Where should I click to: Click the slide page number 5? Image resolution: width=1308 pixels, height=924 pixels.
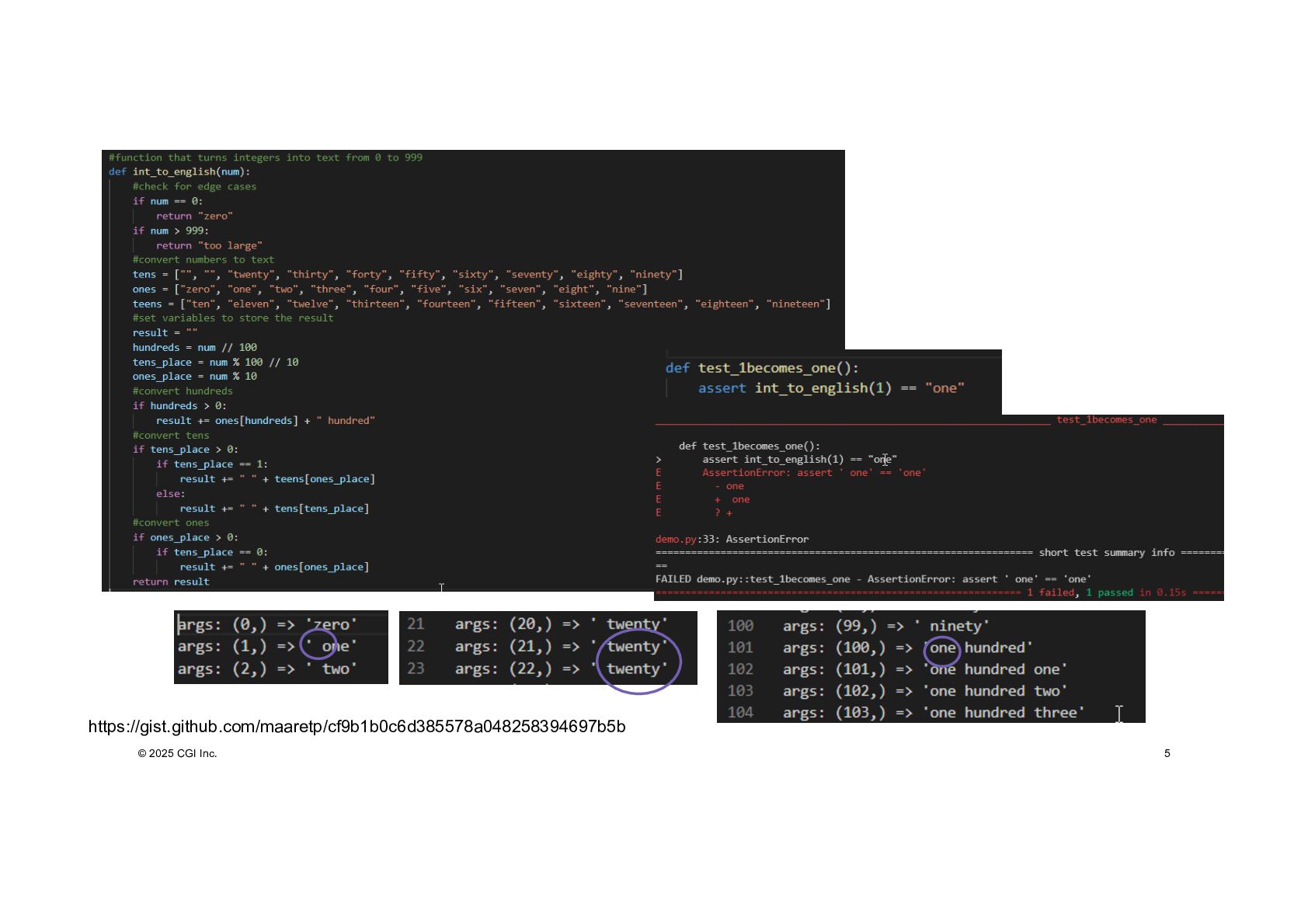tap(1167, 753)
